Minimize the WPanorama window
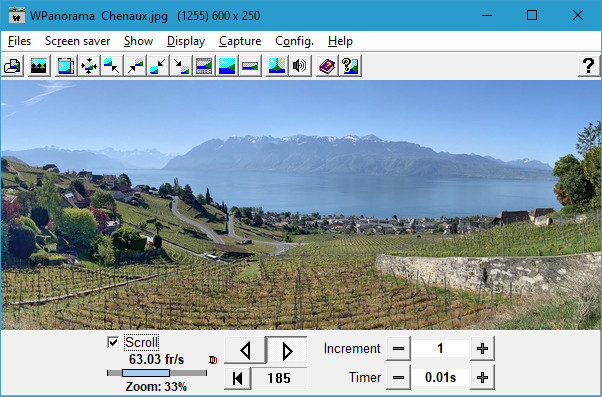This screenshot has height=397, width=602. 487,15
